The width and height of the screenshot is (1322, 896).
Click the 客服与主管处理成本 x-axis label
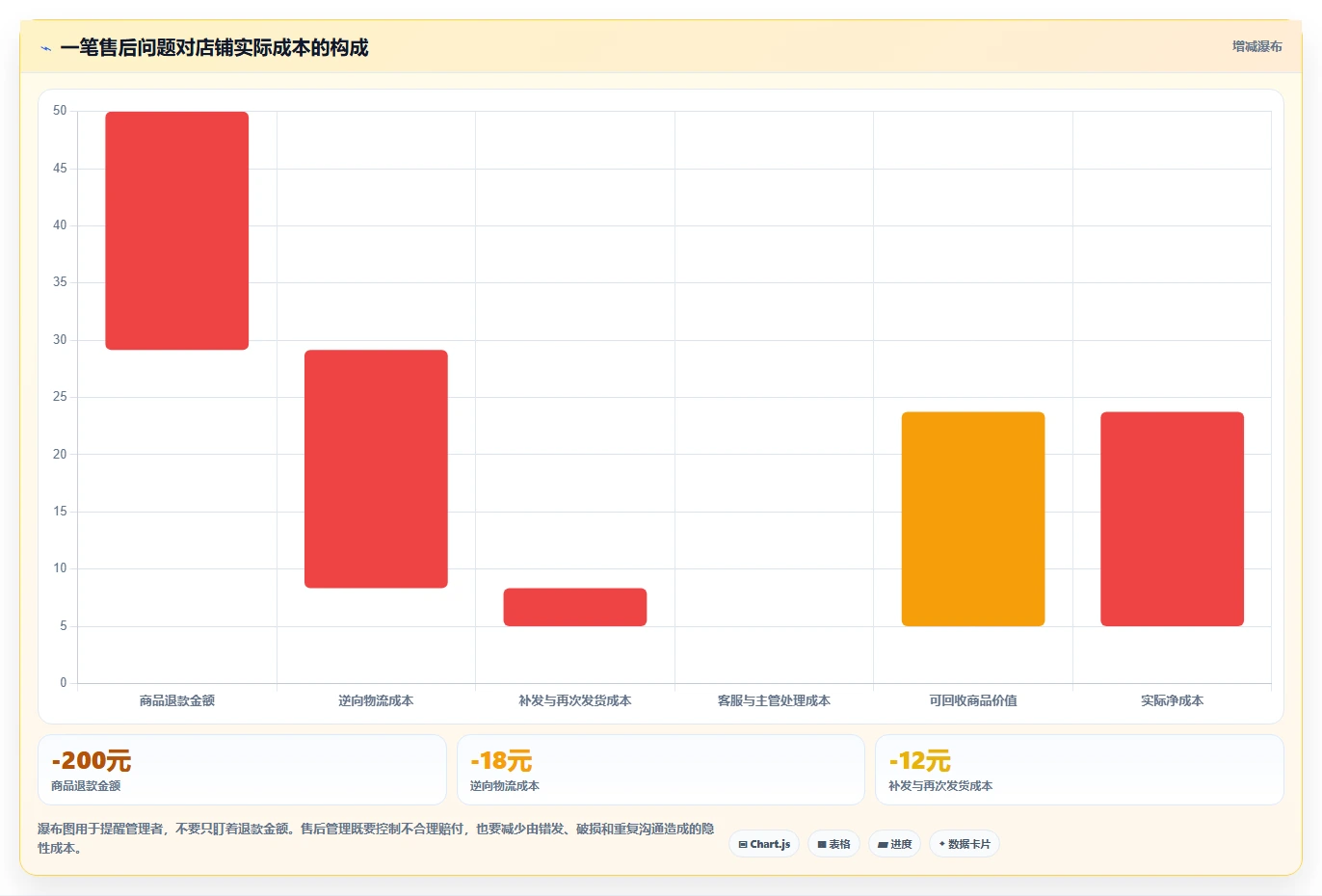(x=774, y=700)
